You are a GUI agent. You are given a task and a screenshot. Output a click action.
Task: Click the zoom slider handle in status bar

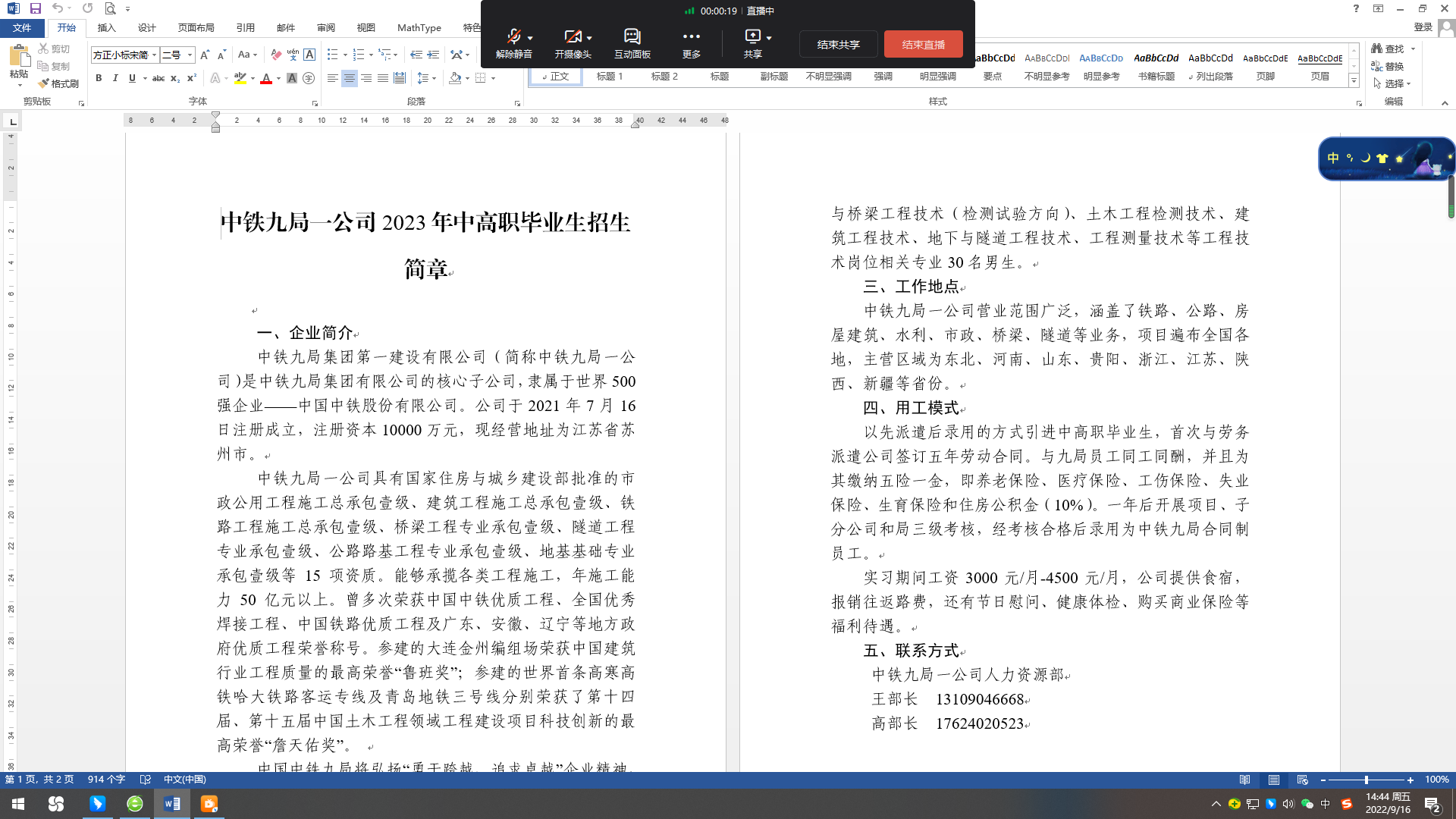point(1367,780)
